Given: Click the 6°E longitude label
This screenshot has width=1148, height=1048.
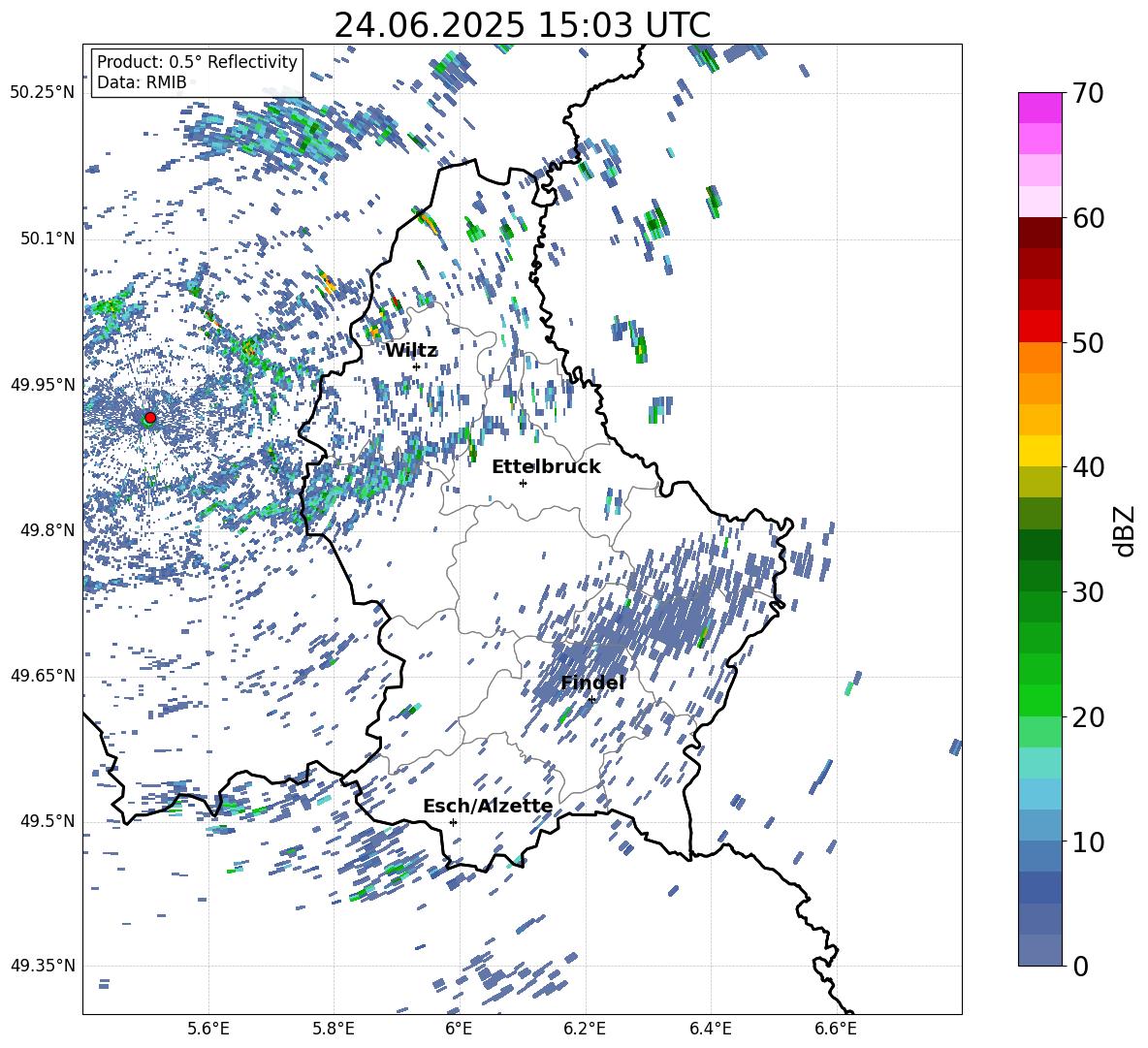Looking at the screenshot, I should (x=459, y=1029).
